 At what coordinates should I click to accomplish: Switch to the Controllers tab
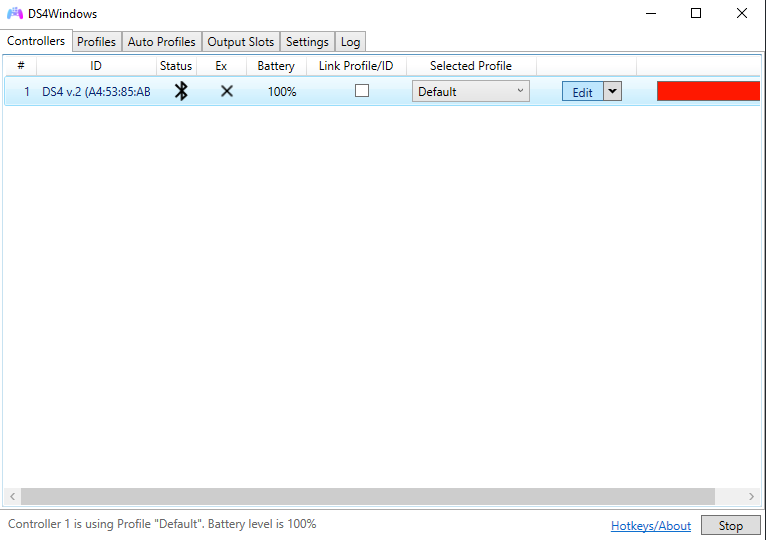pos(36,41)
